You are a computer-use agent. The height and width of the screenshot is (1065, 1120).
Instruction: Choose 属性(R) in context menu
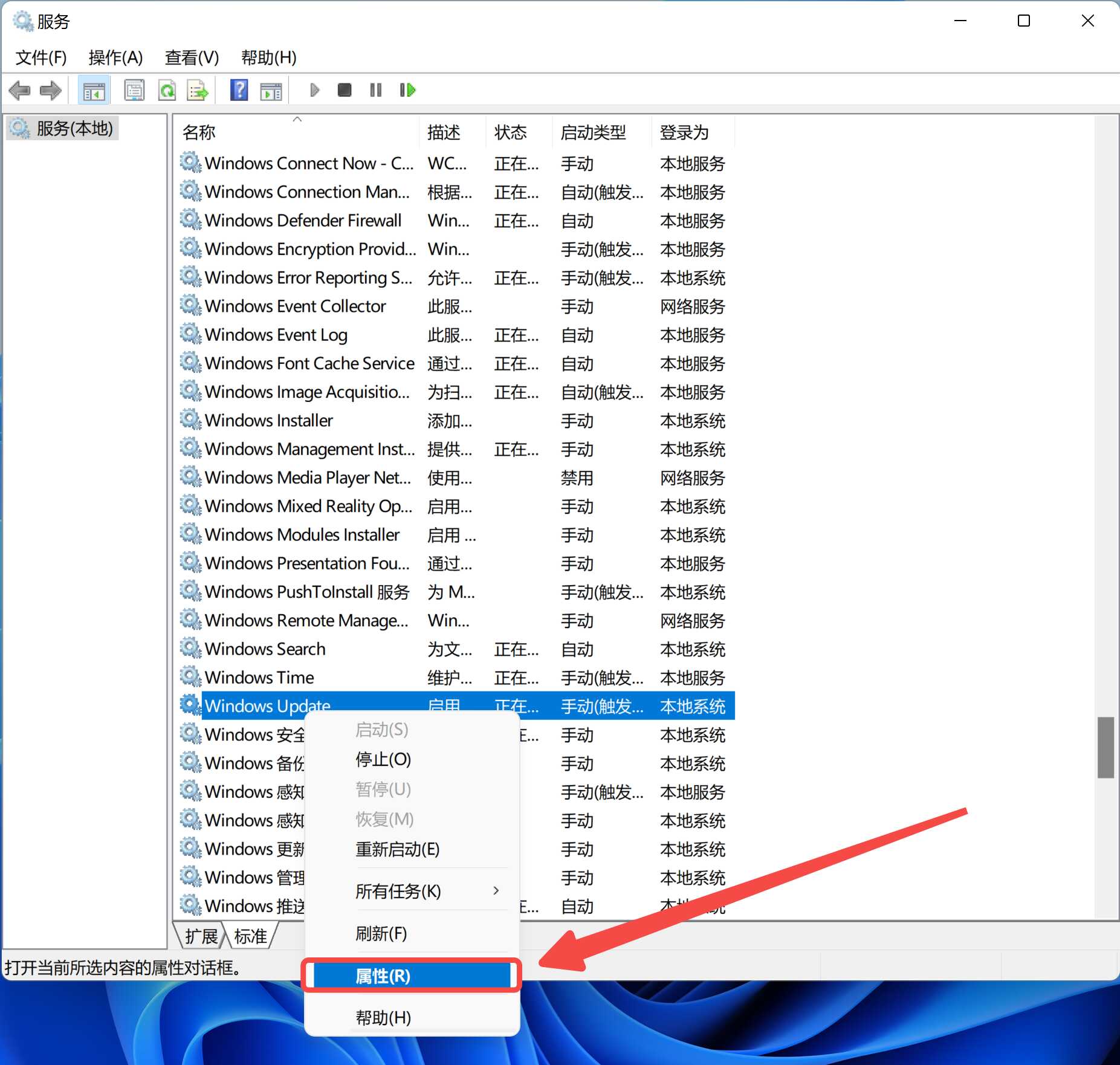(x=411, y=976)
